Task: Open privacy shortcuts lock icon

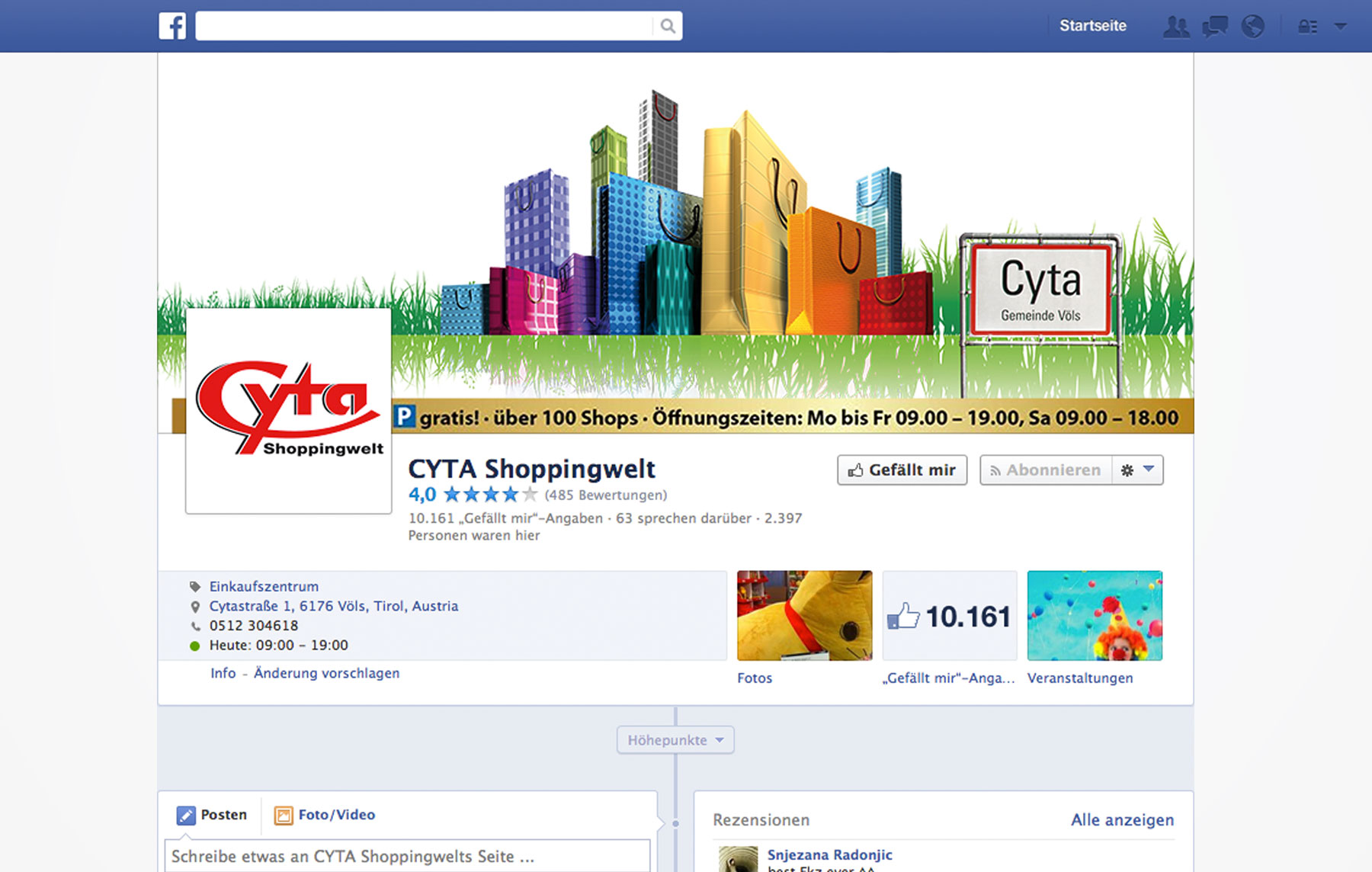Action: (1307, 27)
